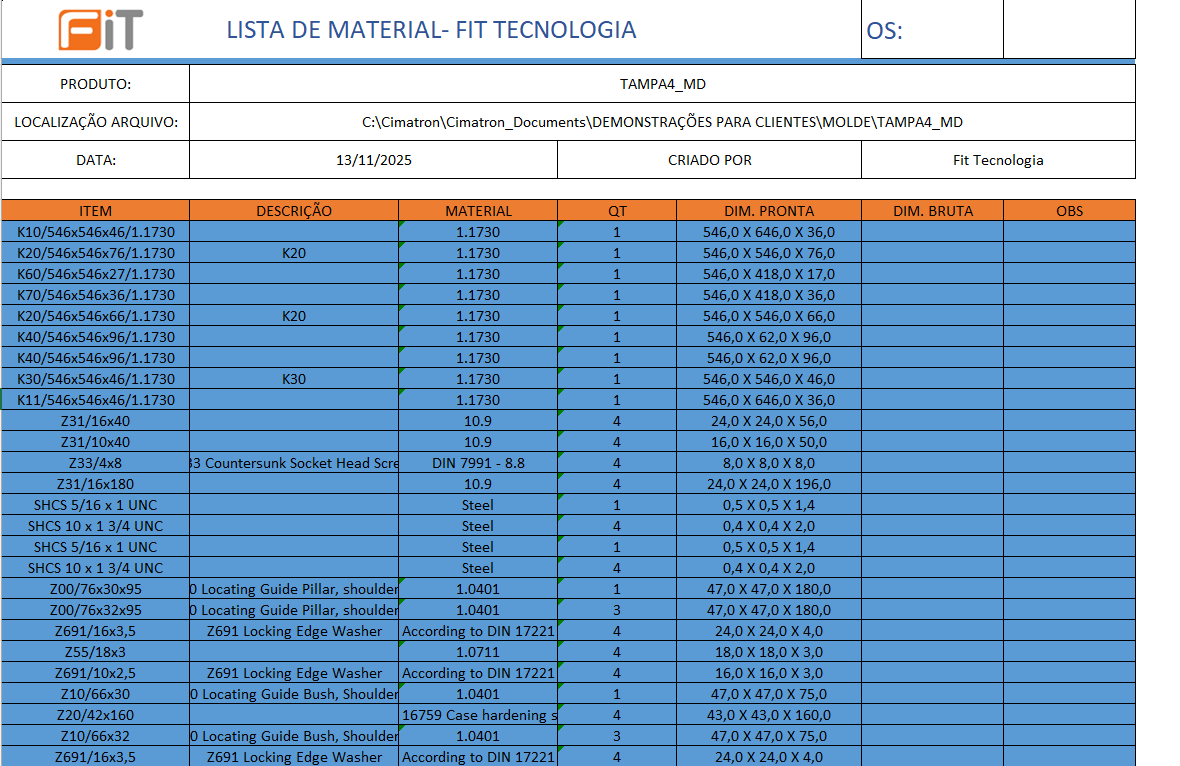Select the DIM. BRUTA column header
The width and height of the screenshot is (1180, 766).
932,211
